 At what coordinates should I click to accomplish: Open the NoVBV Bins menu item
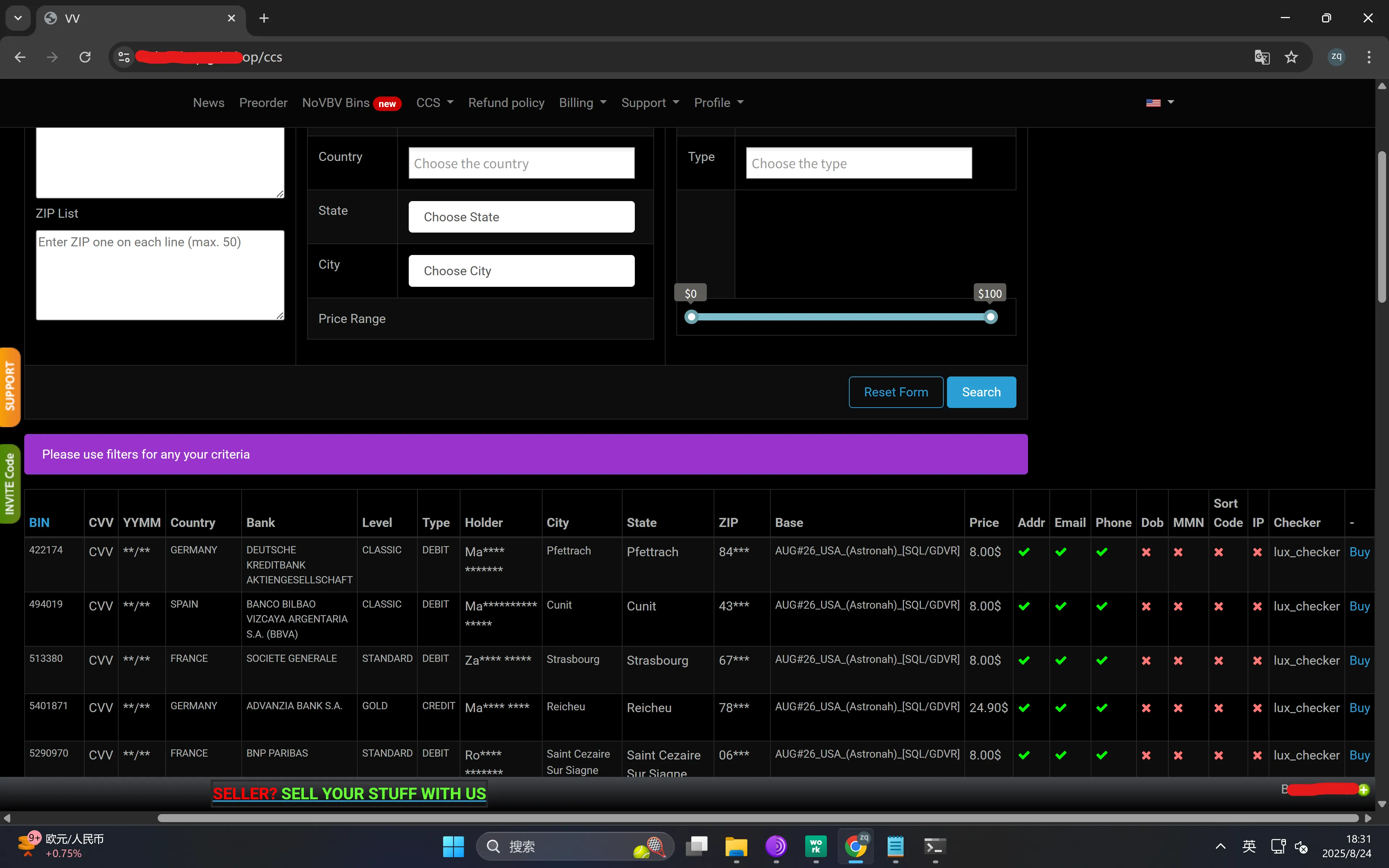(351, 103)
